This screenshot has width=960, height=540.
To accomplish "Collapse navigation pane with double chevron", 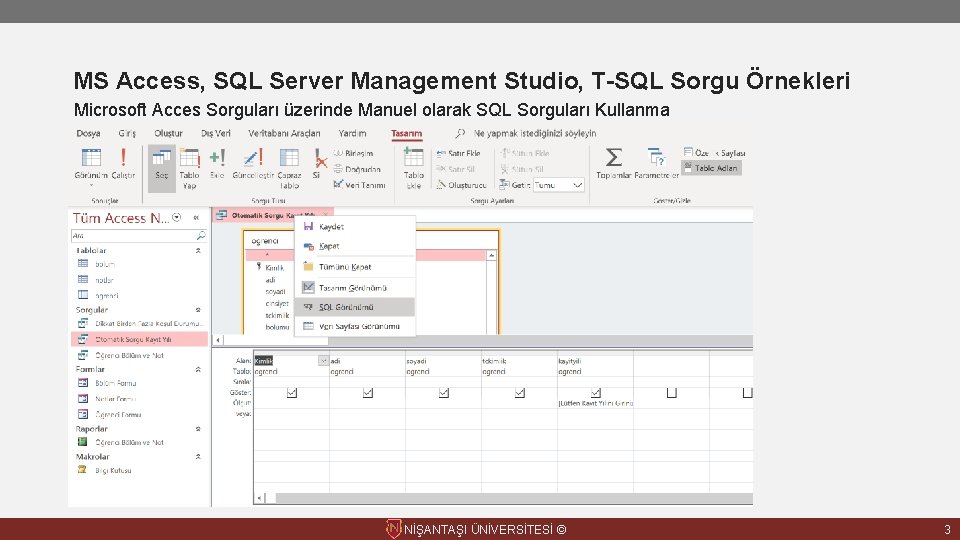I will pos(196,217).
